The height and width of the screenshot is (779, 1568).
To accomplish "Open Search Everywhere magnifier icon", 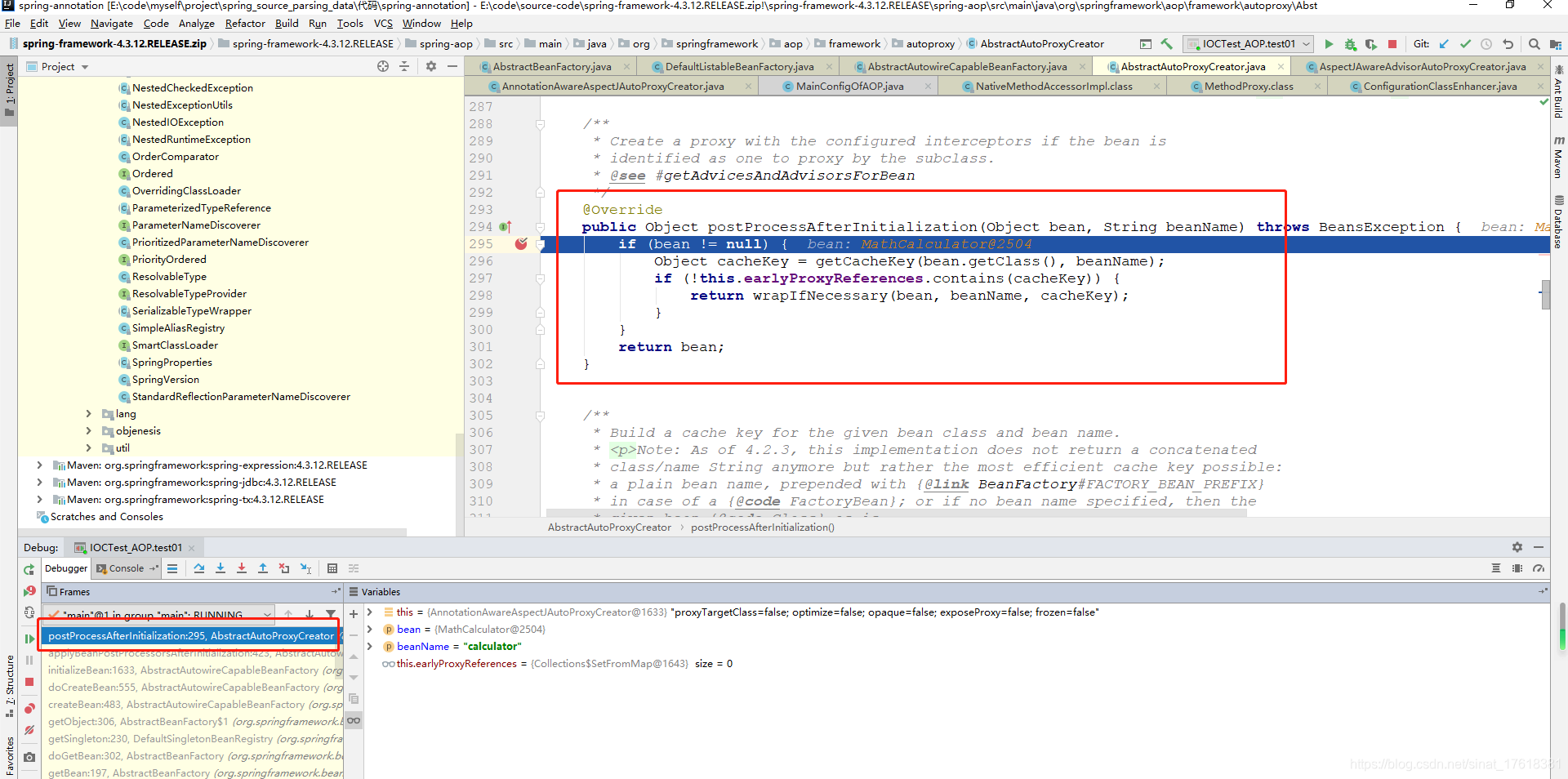I will 1535,44.
